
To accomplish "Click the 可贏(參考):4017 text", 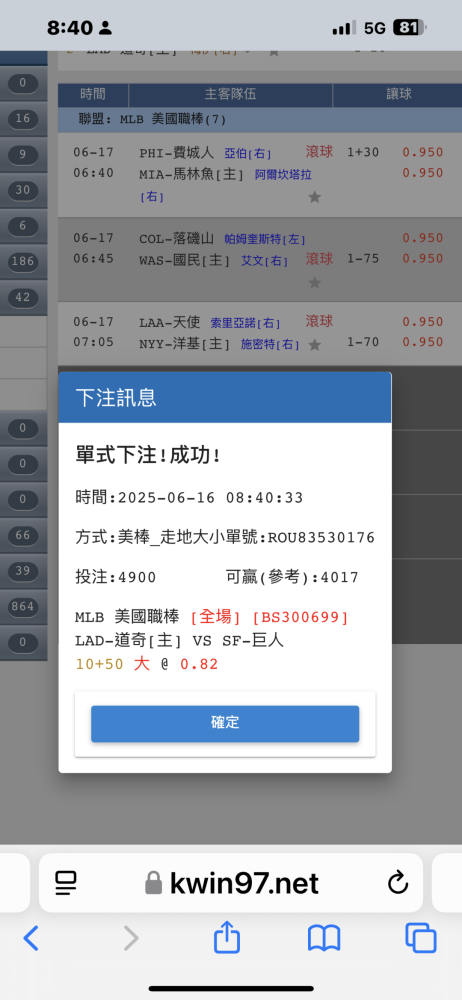I will [292, 578].
